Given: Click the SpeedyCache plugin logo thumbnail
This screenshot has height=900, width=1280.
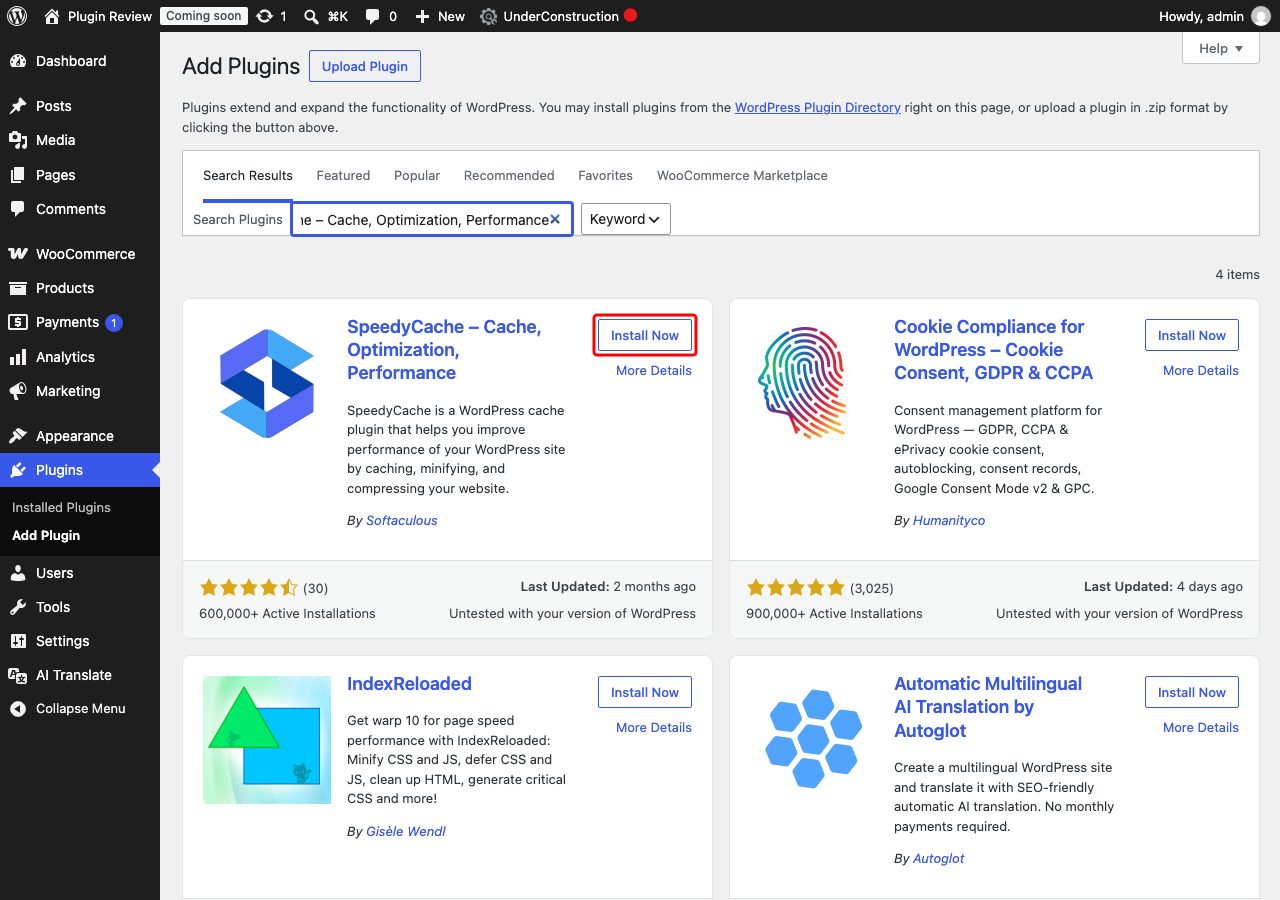Looking at the screenshot, I should [x=267, y=384].
